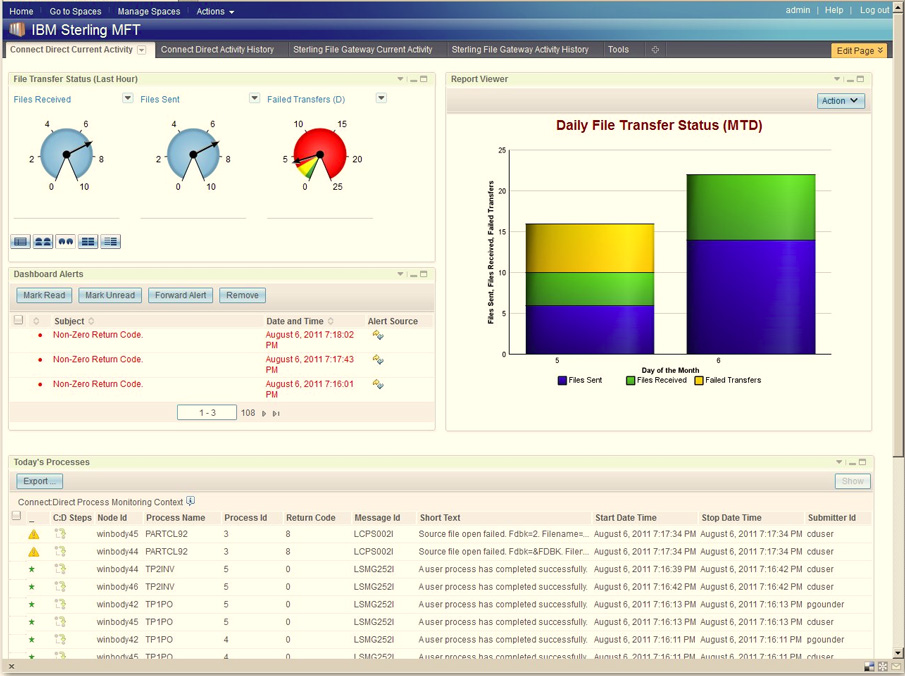This screenshot has width=905, height=676.
Task: Click the C:D Steps icon for the winbody44 PARTCL92 row
Action: click(60, 551)
